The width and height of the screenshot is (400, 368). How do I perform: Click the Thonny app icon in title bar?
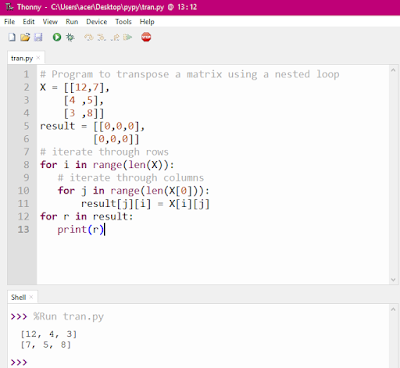(10, 7)
